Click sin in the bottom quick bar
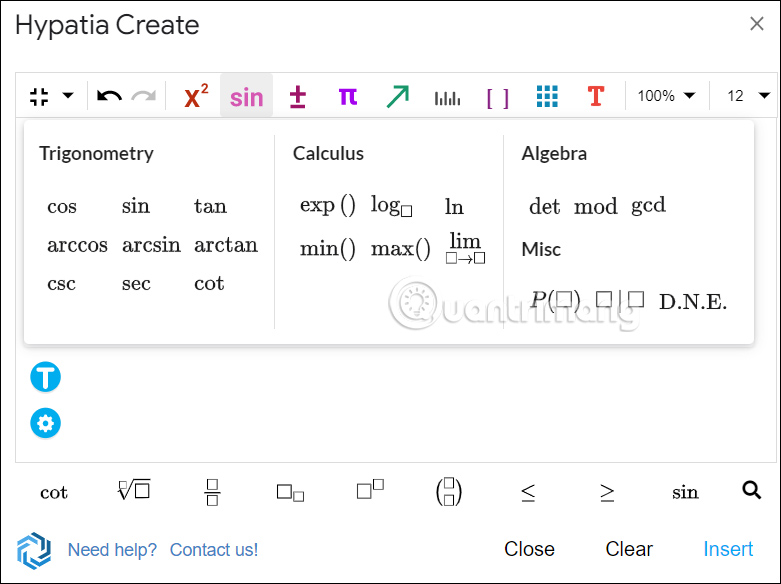Image resolution: width=781 pixels, height=584 pixels. click(685, 492)
